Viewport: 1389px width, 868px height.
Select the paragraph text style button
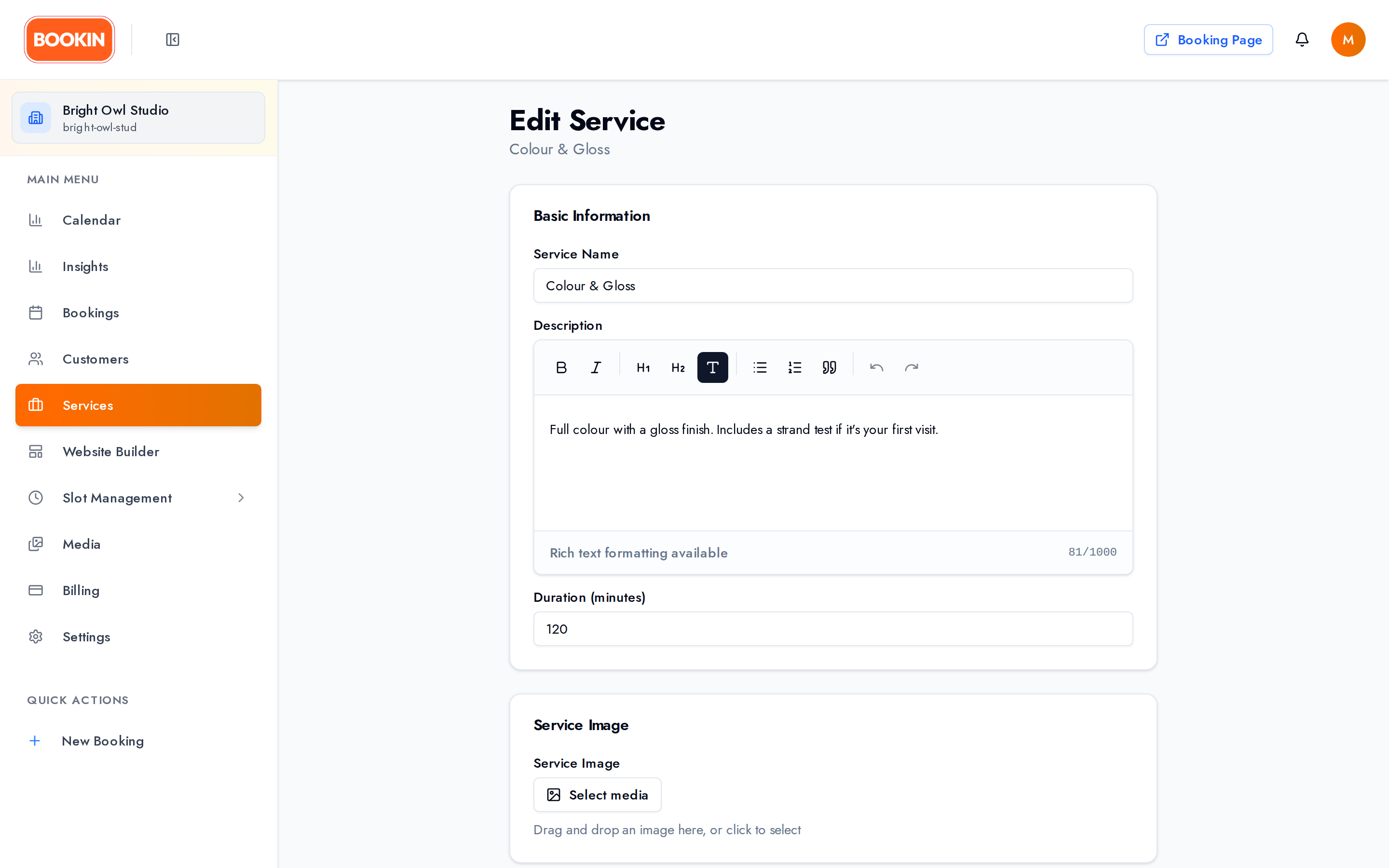click(713, 367)
